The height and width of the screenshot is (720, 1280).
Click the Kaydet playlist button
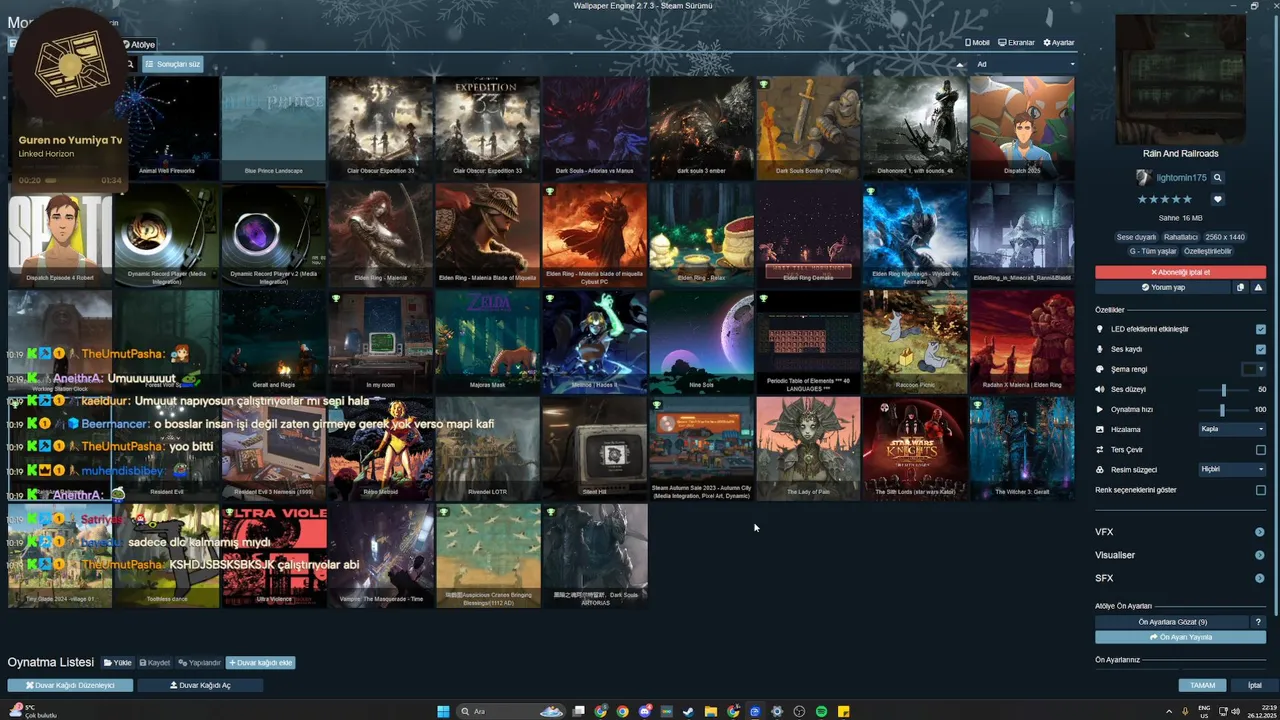[155, 663]
